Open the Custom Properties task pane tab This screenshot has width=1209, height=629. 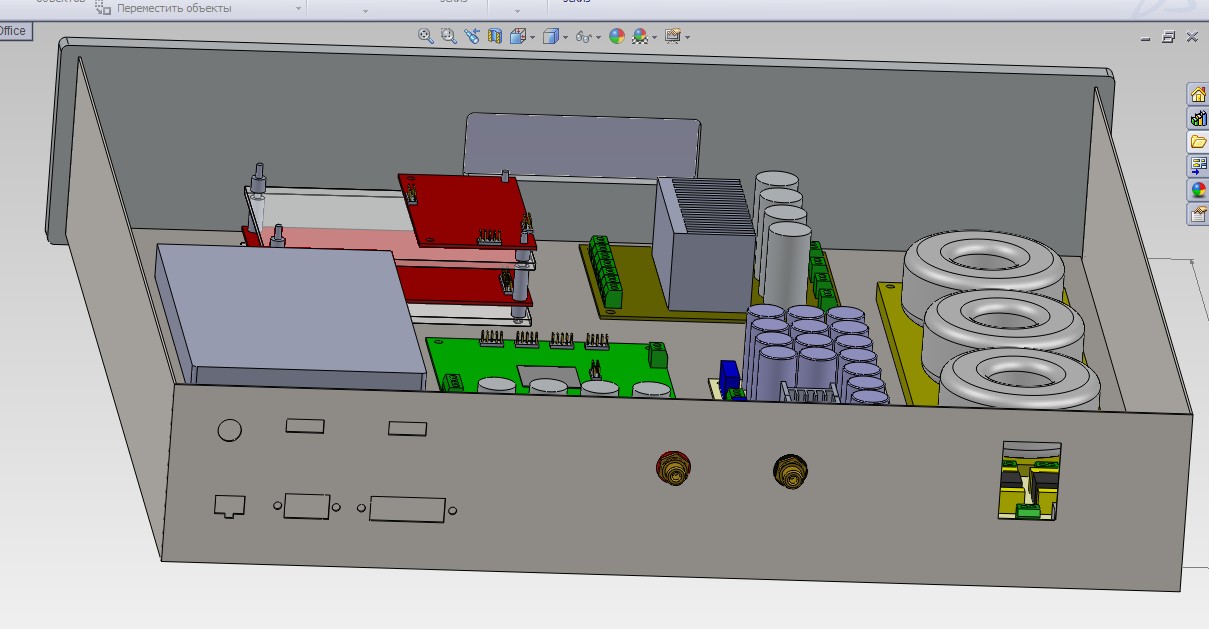pyautogui.click(x=1198, y=214)
